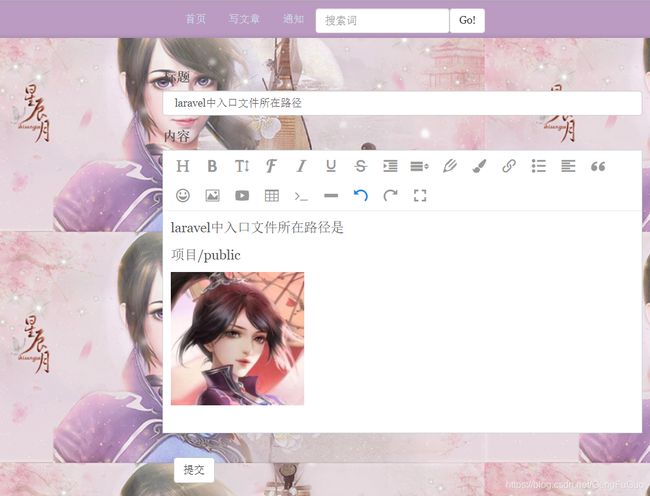Click the 搜索词 search field
The width and height of the screenshot is (650, 496).
pyautogui.click(x=382, y=20)
